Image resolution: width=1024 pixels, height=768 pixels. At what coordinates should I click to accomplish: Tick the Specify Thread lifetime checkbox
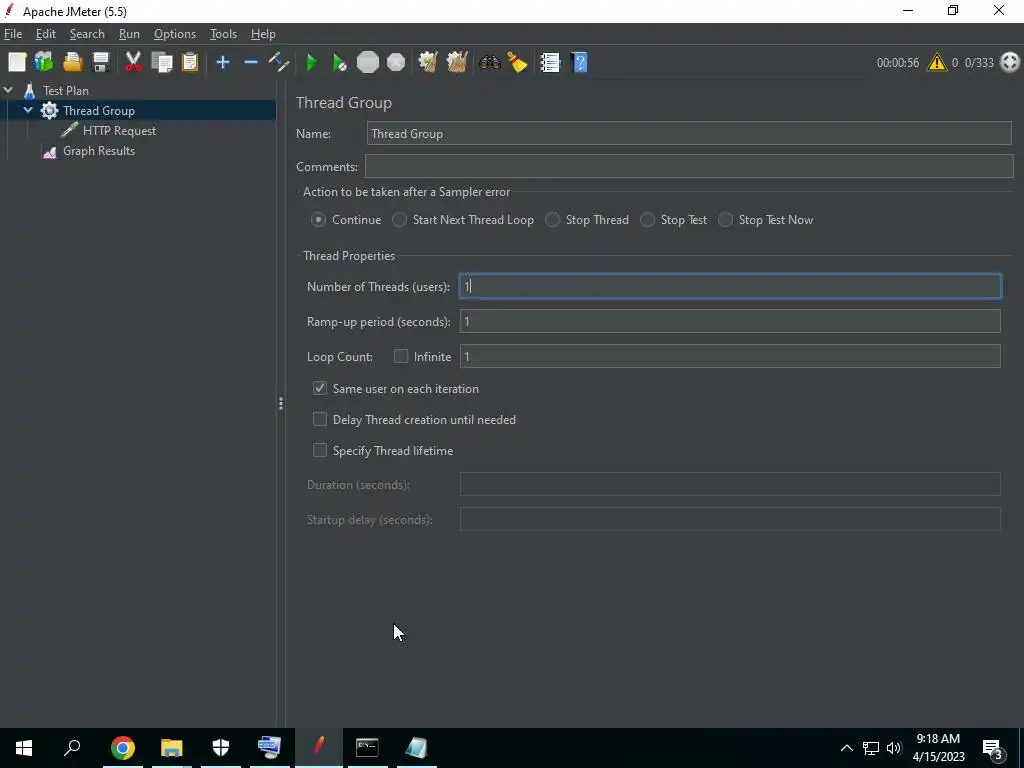tap(319, 451)
